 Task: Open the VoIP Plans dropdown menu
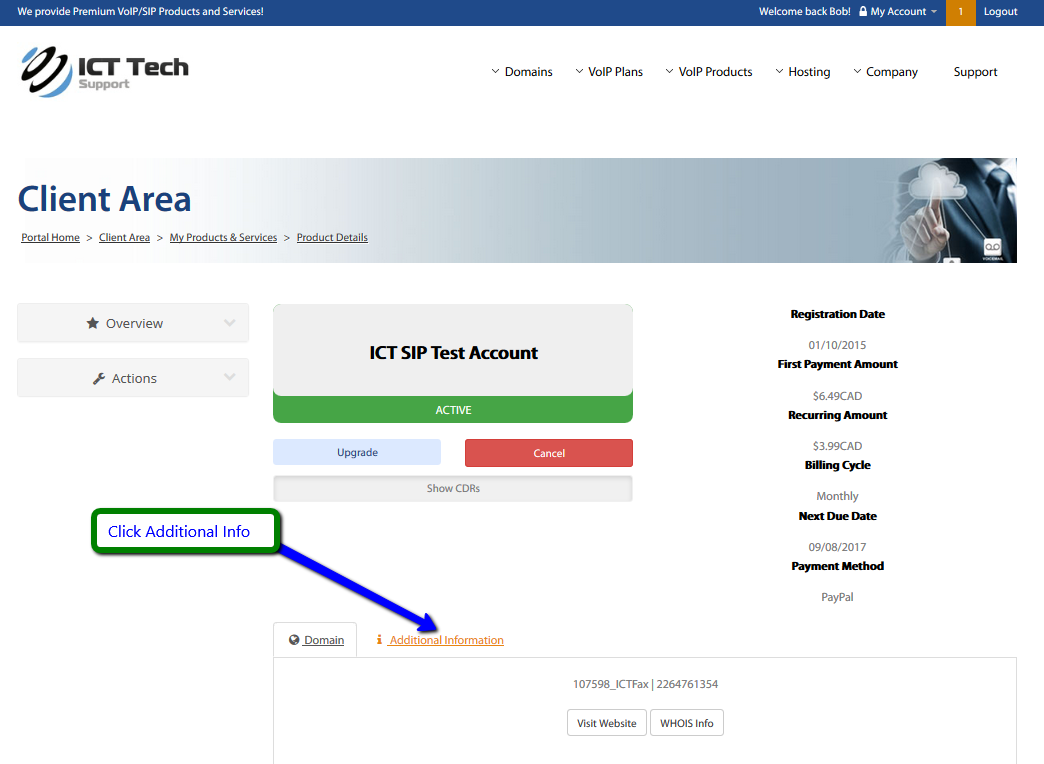point(609,72)
